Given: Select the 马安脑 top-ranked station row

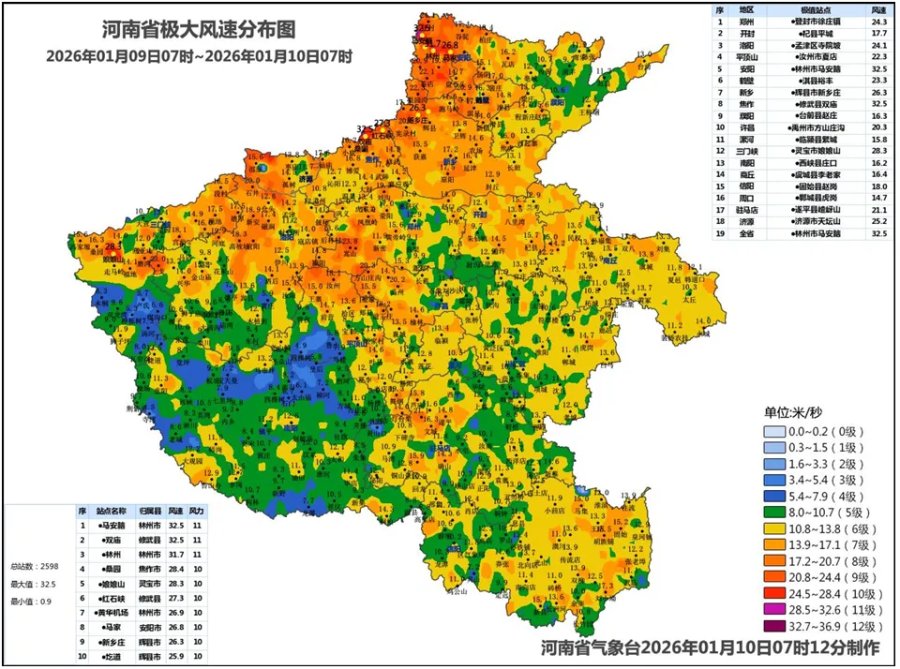Looking at the screenshot, I should (142, 524).
